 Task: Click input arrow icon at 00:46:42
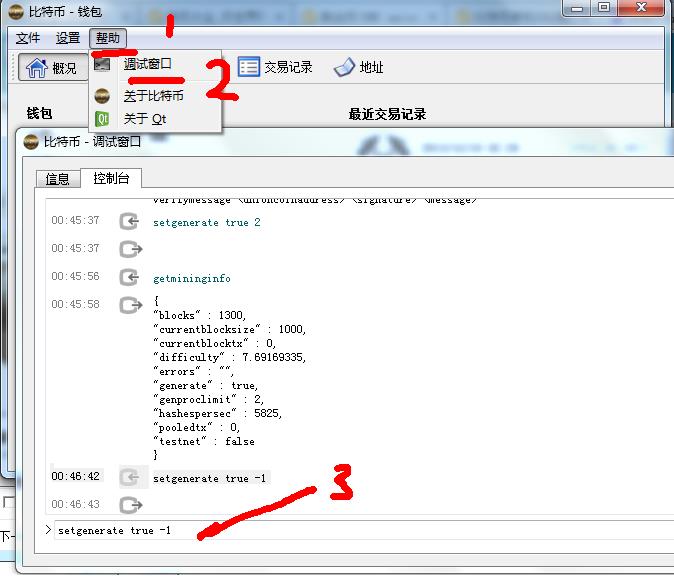click(129, 477)
